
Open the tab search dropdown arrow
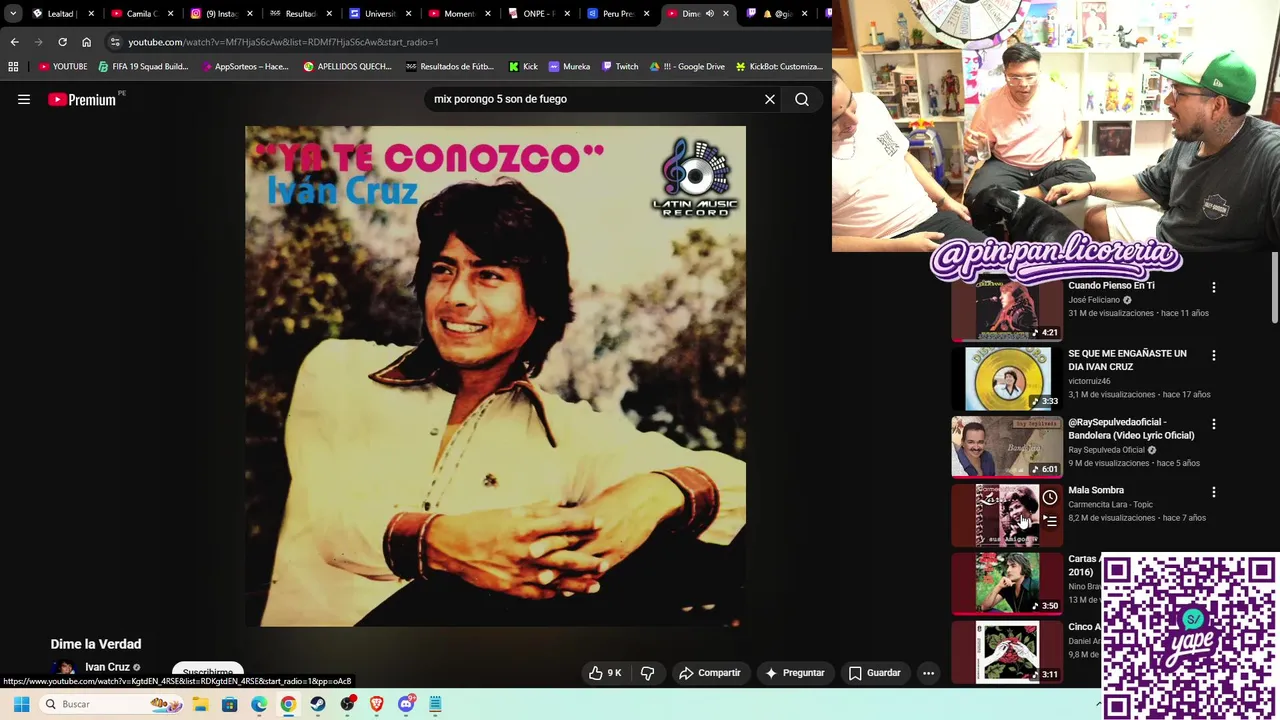(x=13, y=13)
